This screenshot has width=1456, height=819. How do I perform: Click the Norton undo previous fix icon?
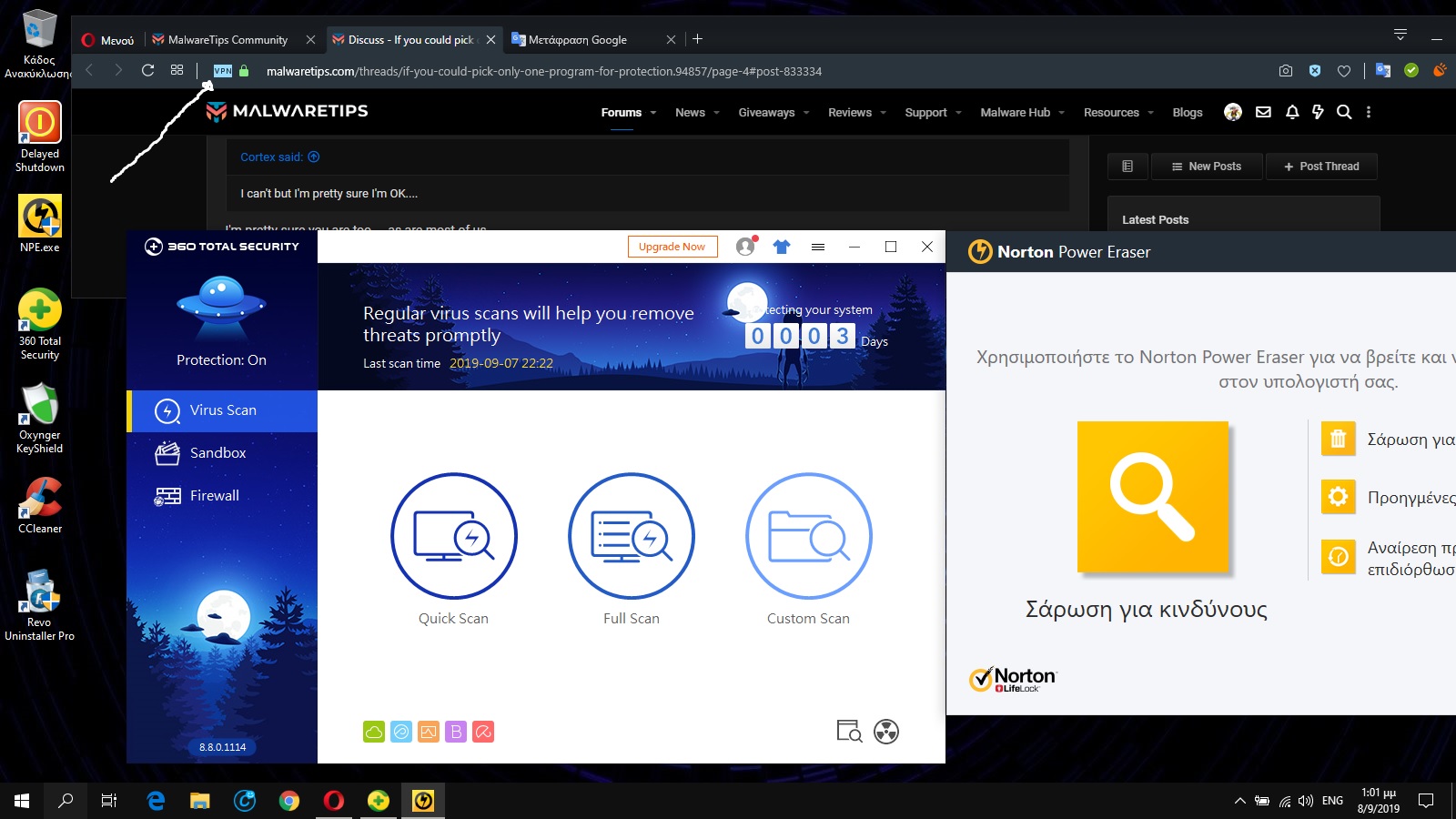point(1338,556)
